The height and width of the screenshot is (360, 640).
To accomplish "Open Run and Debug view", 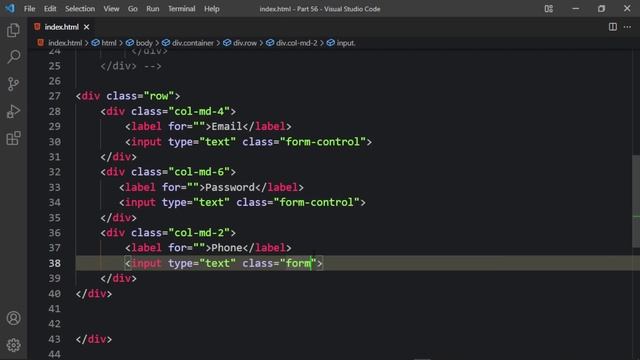I will click(x=13, y=111).
